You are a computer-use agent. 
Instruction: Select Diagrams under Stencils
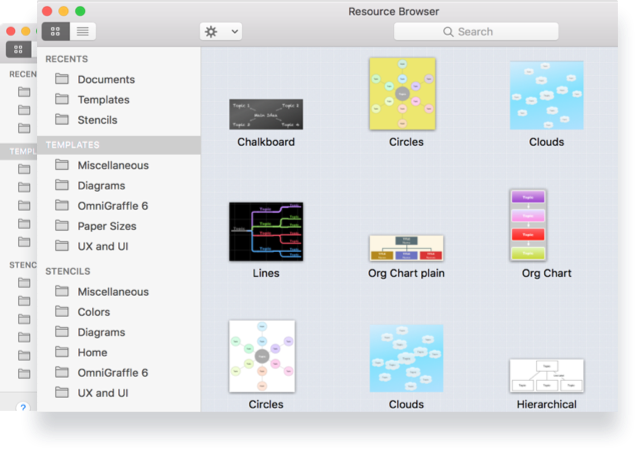119,332
